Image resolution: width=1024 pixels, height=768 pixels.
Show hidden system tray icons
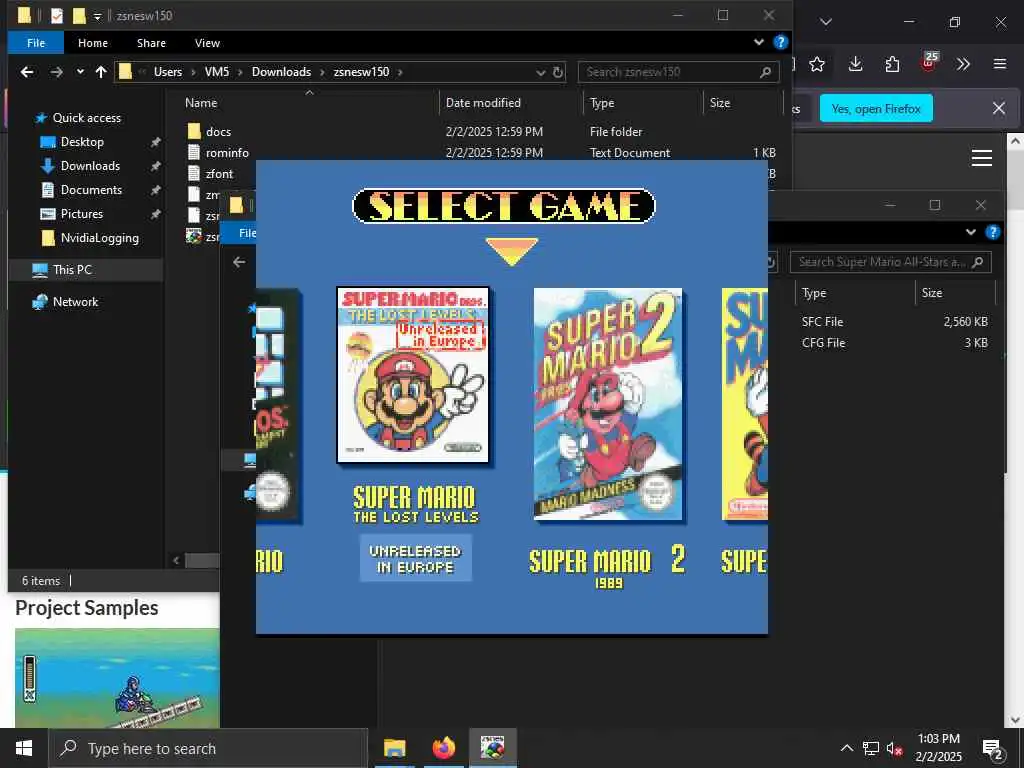846,748
